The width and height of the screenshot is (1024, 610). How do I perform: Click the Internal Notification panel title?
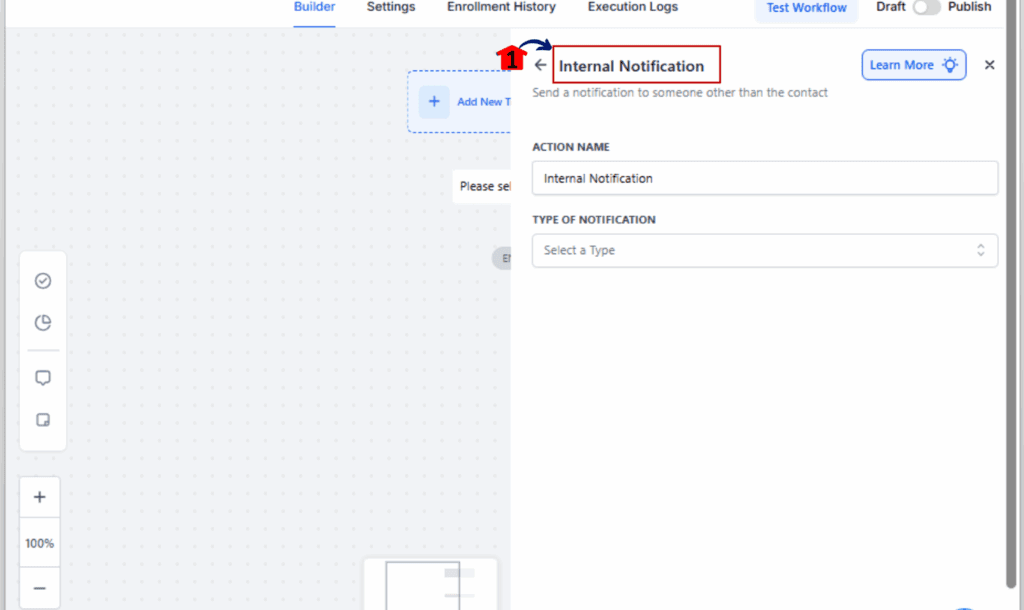(631, 66)
